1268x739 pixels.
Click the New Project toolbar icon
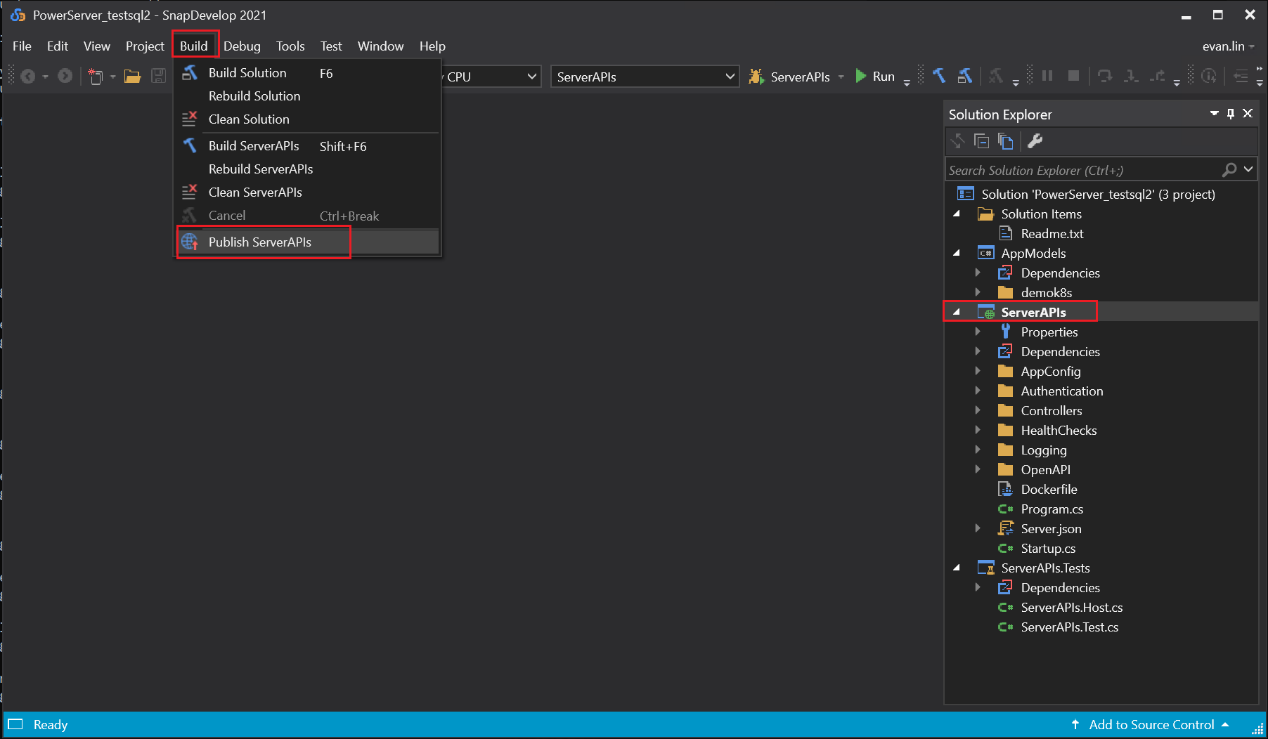pos(96,76)
